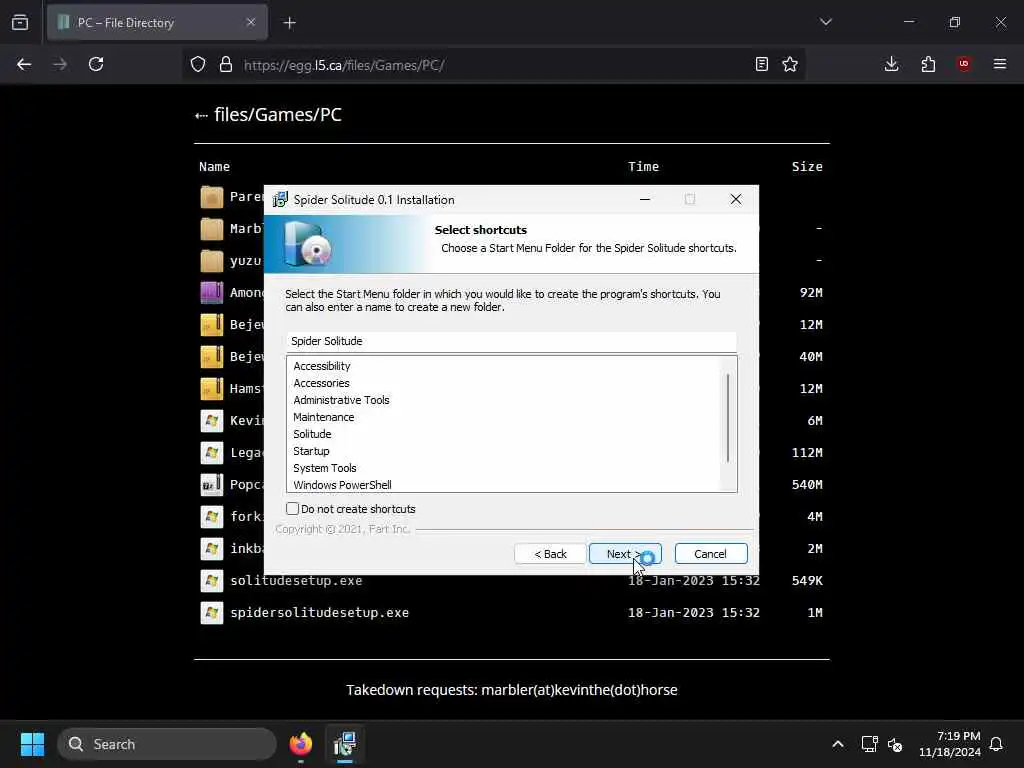Click the Hams archive file icon
The width and height of the screenshot is (1024, 768).
[212, 389]
